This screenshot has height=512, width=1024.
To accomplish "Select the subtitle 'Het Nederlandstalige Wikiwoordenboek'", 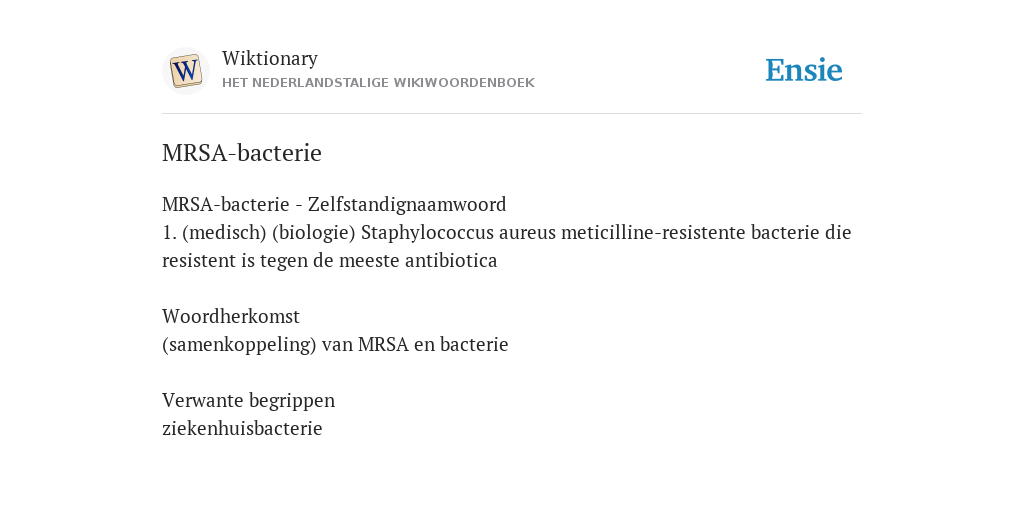I will point(378,83).
